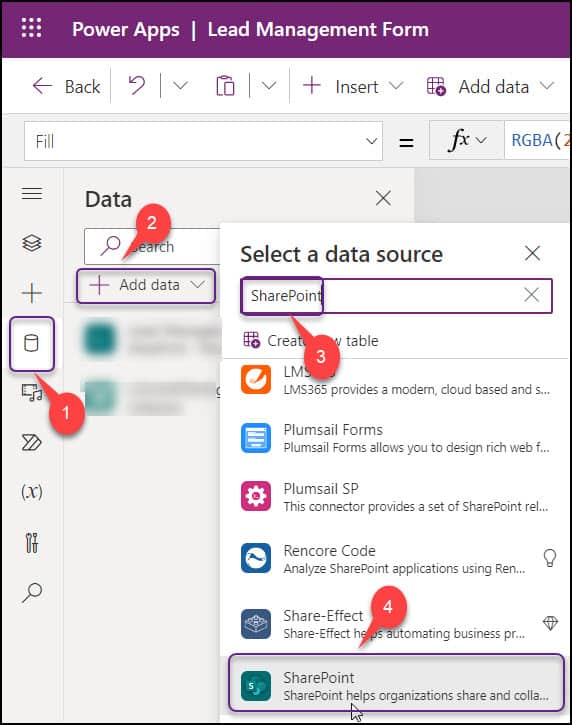Viewport: 572px width, 725px height.
Task: Click the Plumsail SP gear logo
Action: coord(256,497)
